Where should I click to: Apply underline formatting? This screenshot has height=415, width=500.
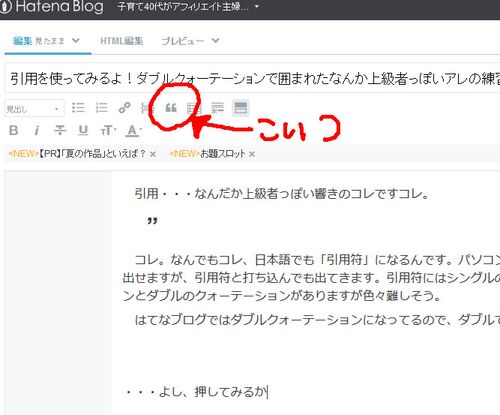pos(83,130)
